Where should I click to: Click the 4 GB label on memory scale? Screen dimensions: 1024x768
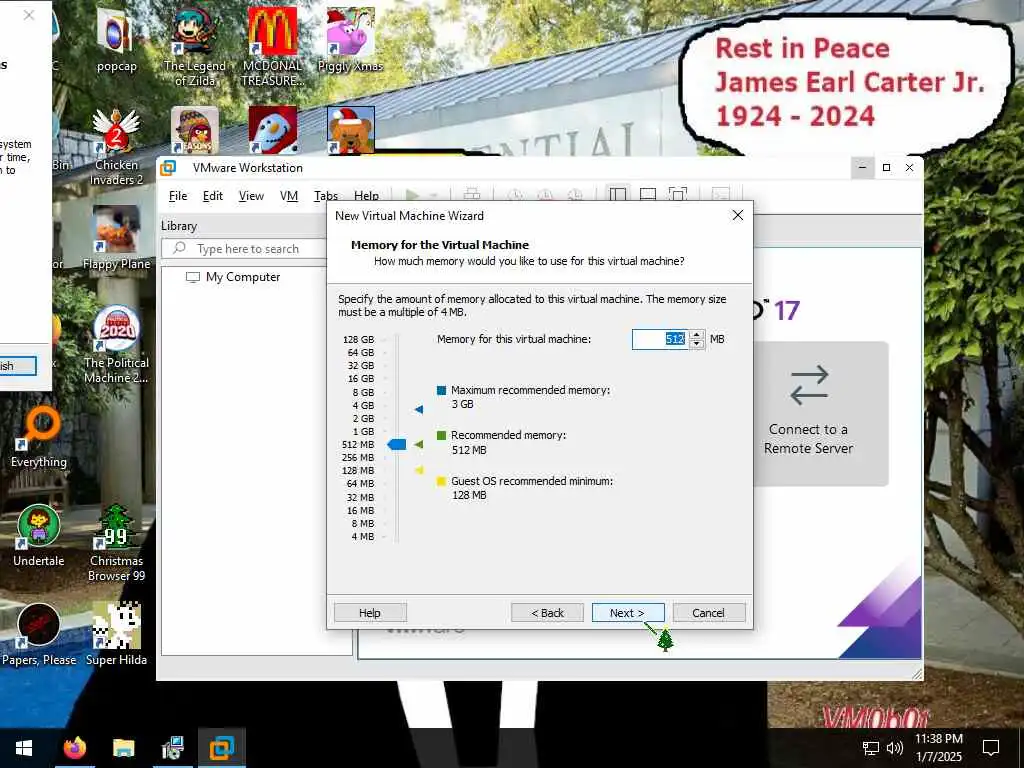tap(363, 406)
